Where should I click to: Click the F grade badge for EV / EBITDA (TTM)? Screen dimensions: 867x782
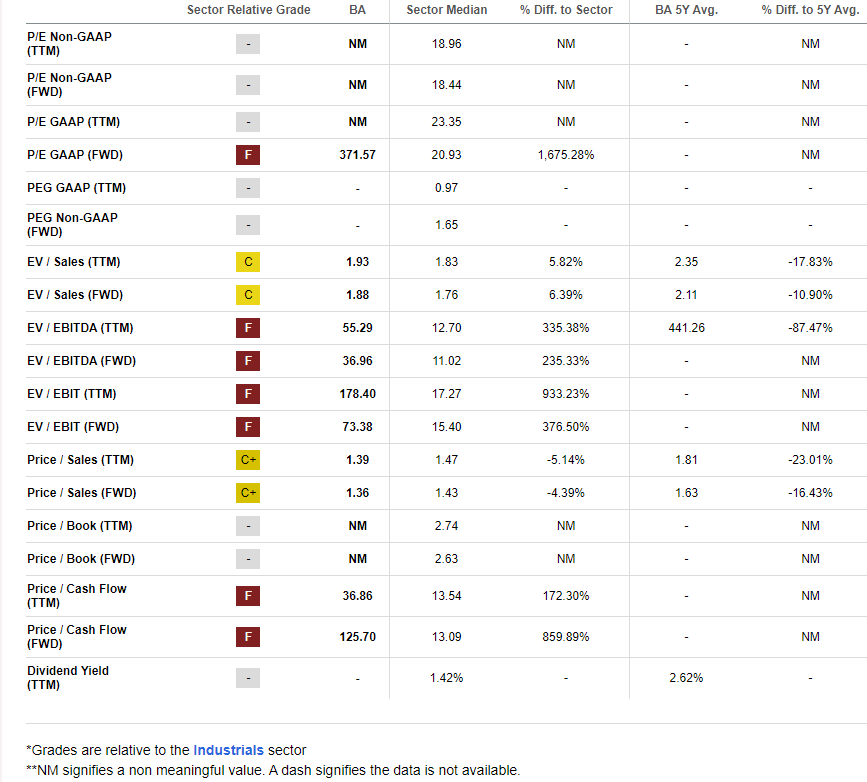(248, 328)
